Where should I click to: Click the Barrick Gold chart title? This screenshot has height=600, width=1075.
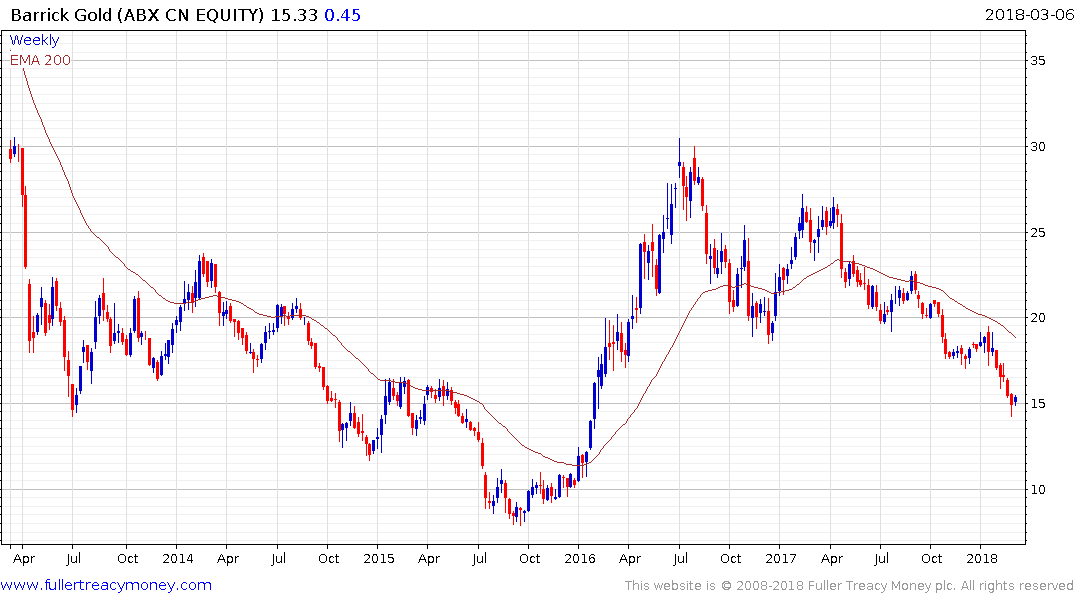[137, 15]
